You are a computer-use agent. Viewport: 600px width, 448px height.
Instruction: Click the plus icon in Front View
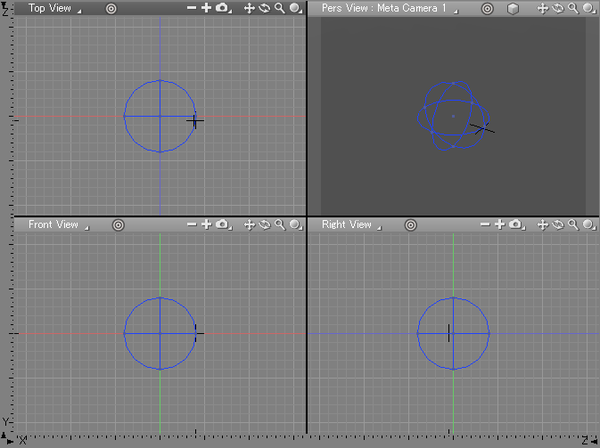206,224
